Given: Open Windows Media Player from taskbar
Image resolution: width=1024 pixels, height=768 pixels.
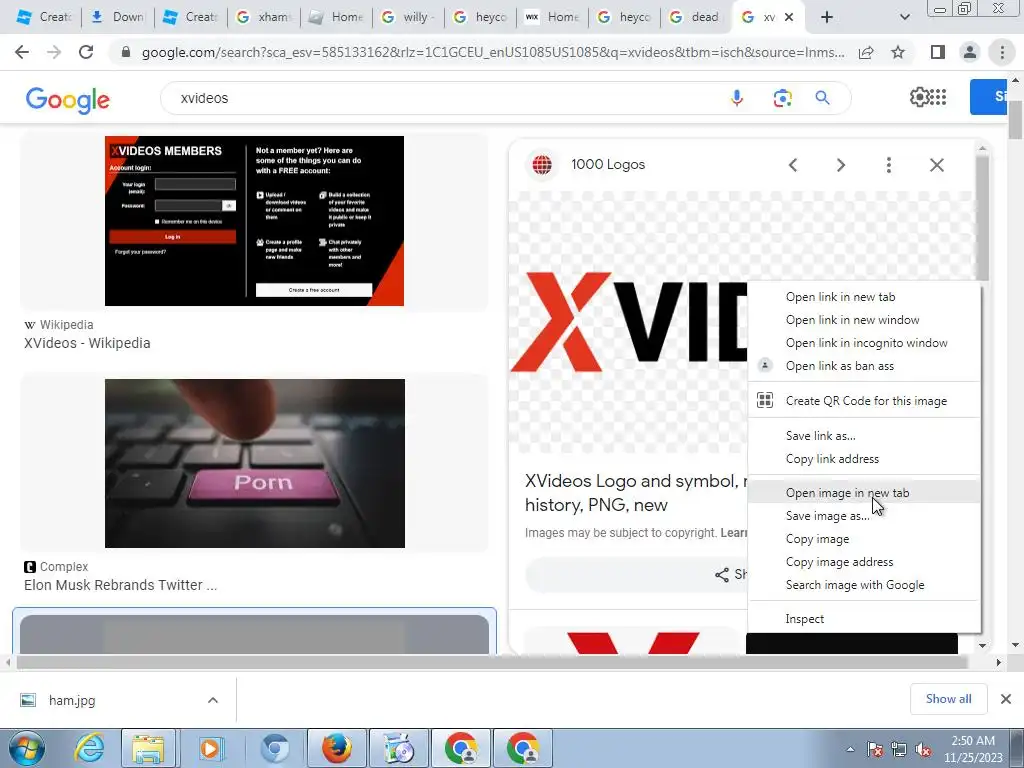Looking at the screenshot, I should (x=210, y=748).
